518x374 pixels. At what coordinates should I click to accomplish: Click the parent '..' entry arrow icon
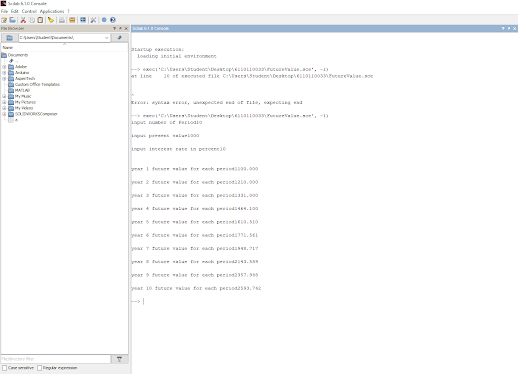coord(11,61)
